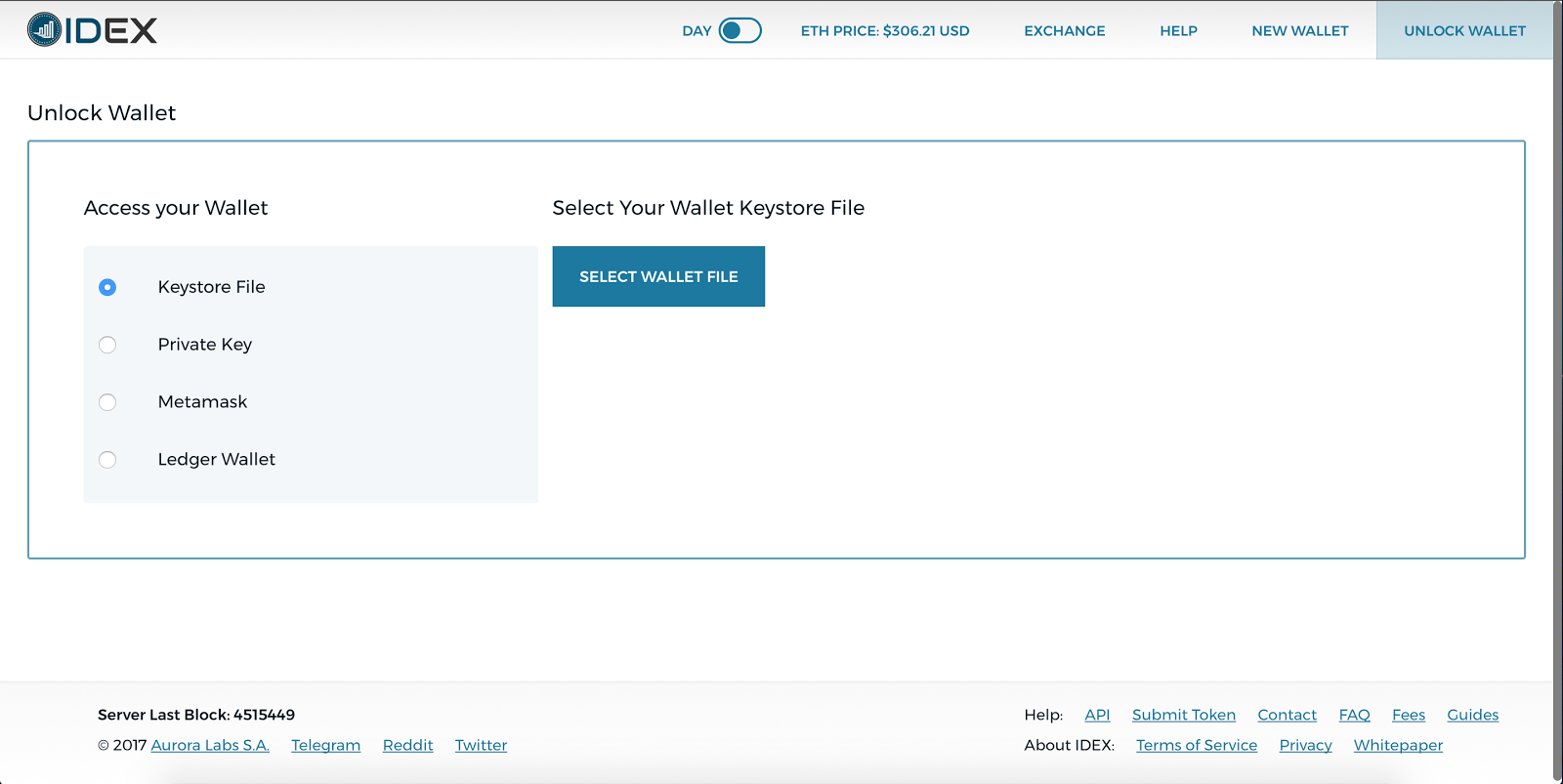Click the Server Last Block text

click(196, 715)
